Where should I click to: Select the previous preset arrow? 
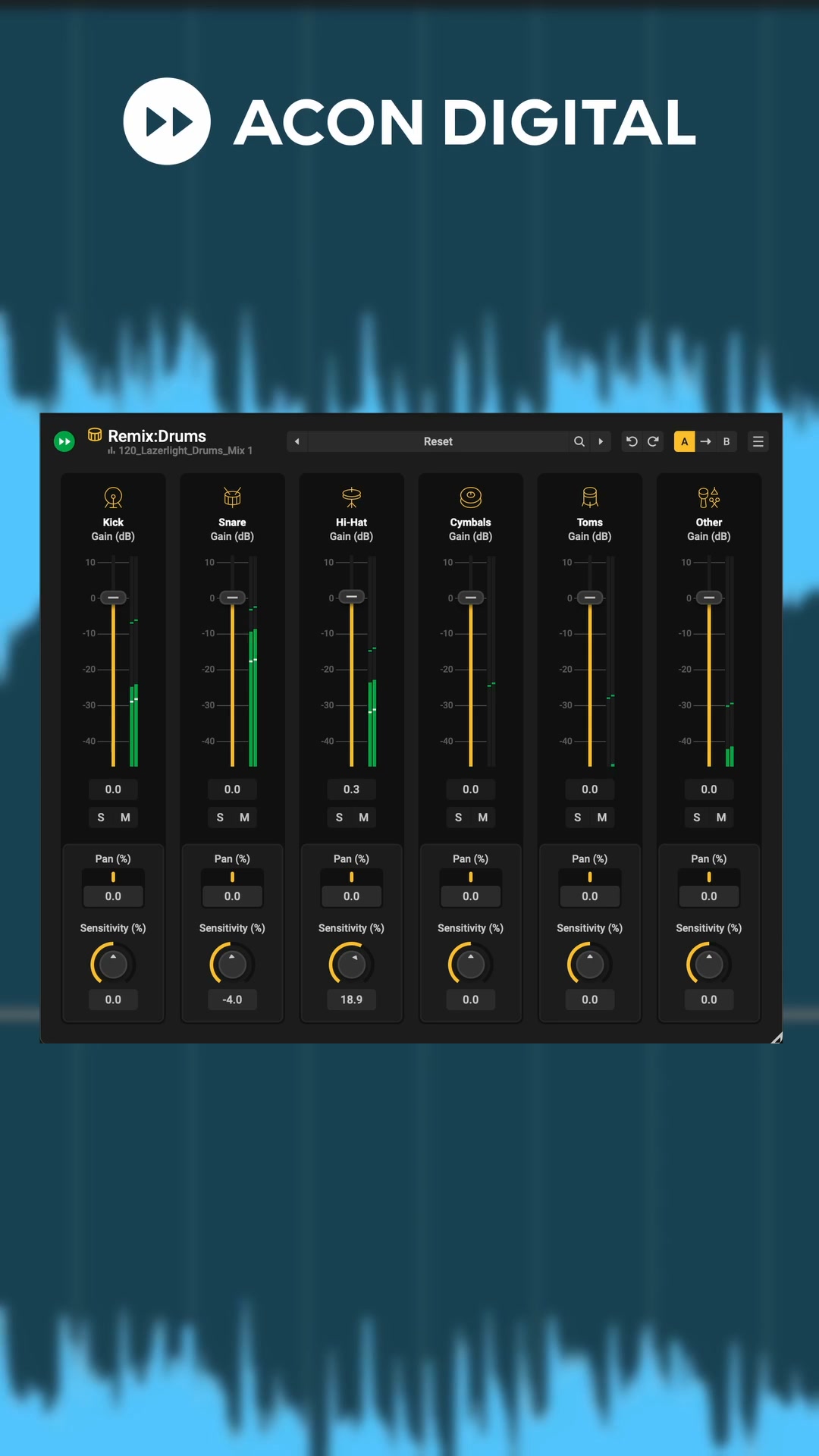297,441
